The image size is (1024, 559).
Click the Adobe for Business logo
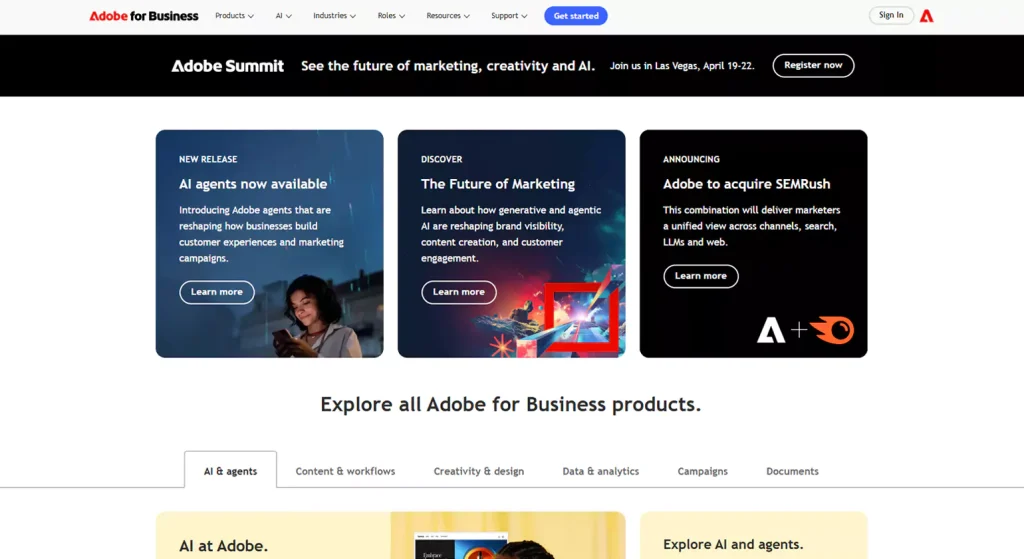point(144,16)
